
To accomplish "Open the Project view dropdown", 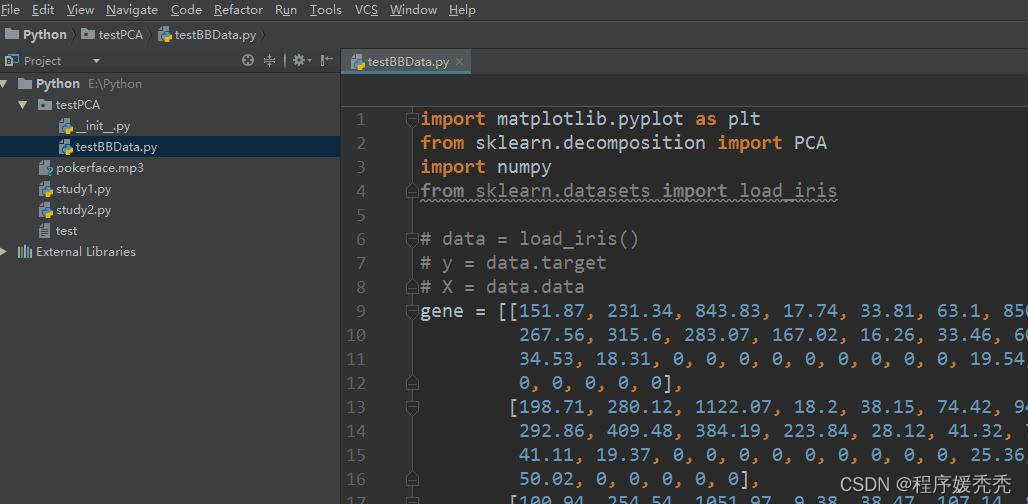I will pyautogui.click(x=96, y=61).
